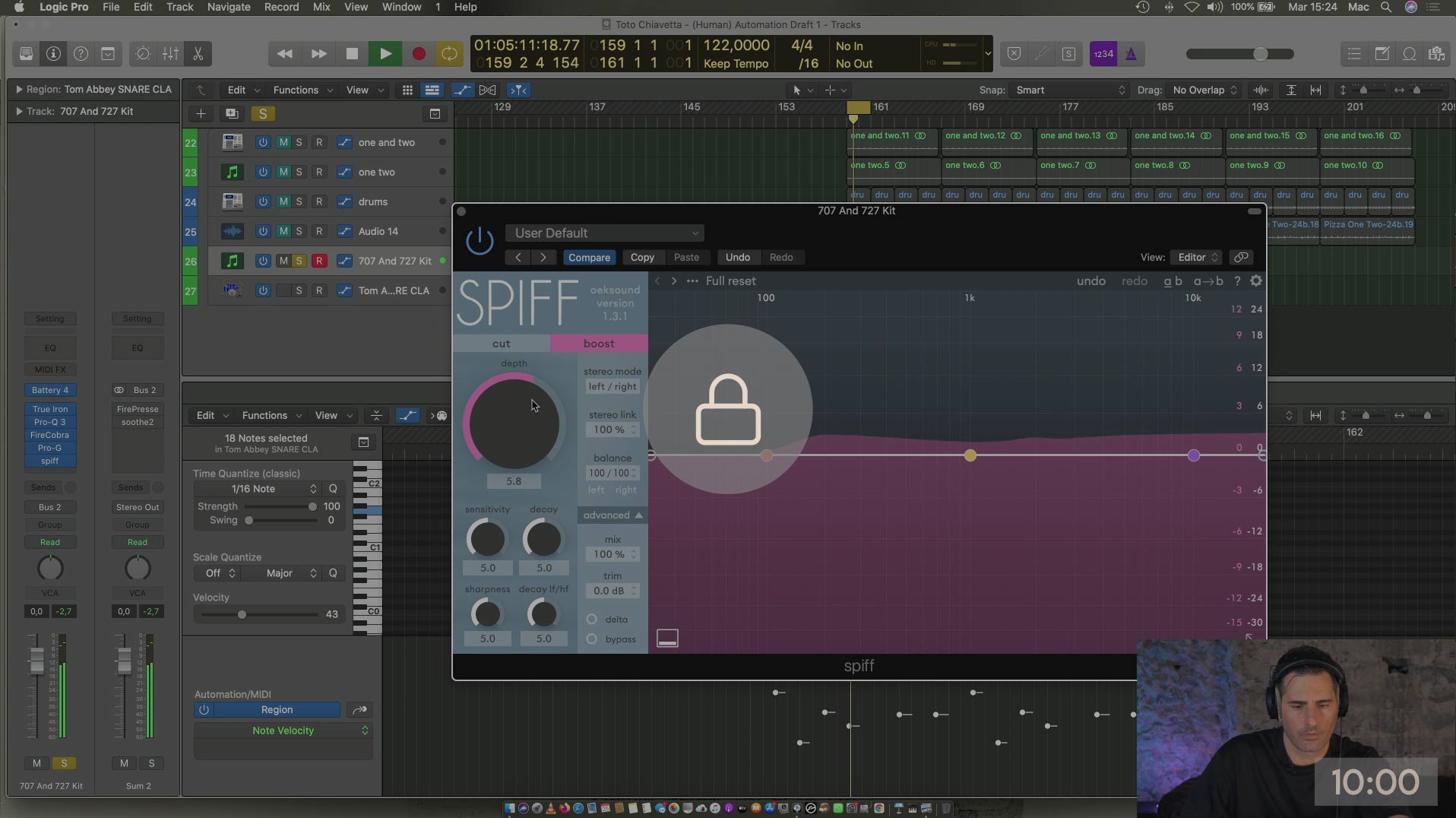Add new track with plus button
The height and width of the screenshot is (818, 1456).
tap(201, 114)
